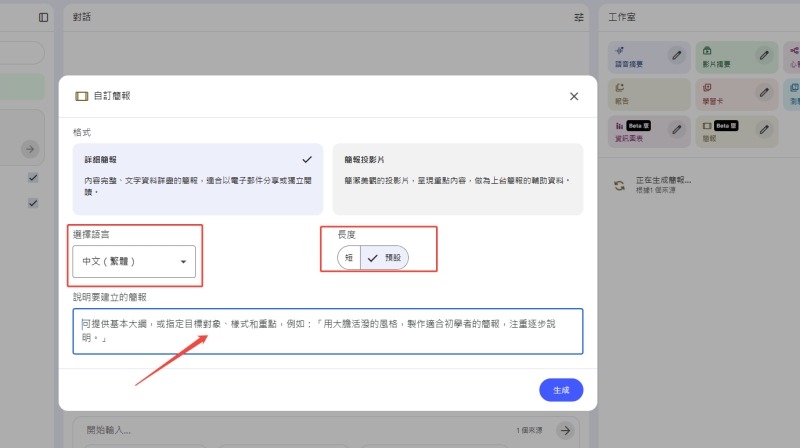800x448 pixels.
Task: Click the 1 個來源 label in chat box
Action: click(x=529, y=431)
